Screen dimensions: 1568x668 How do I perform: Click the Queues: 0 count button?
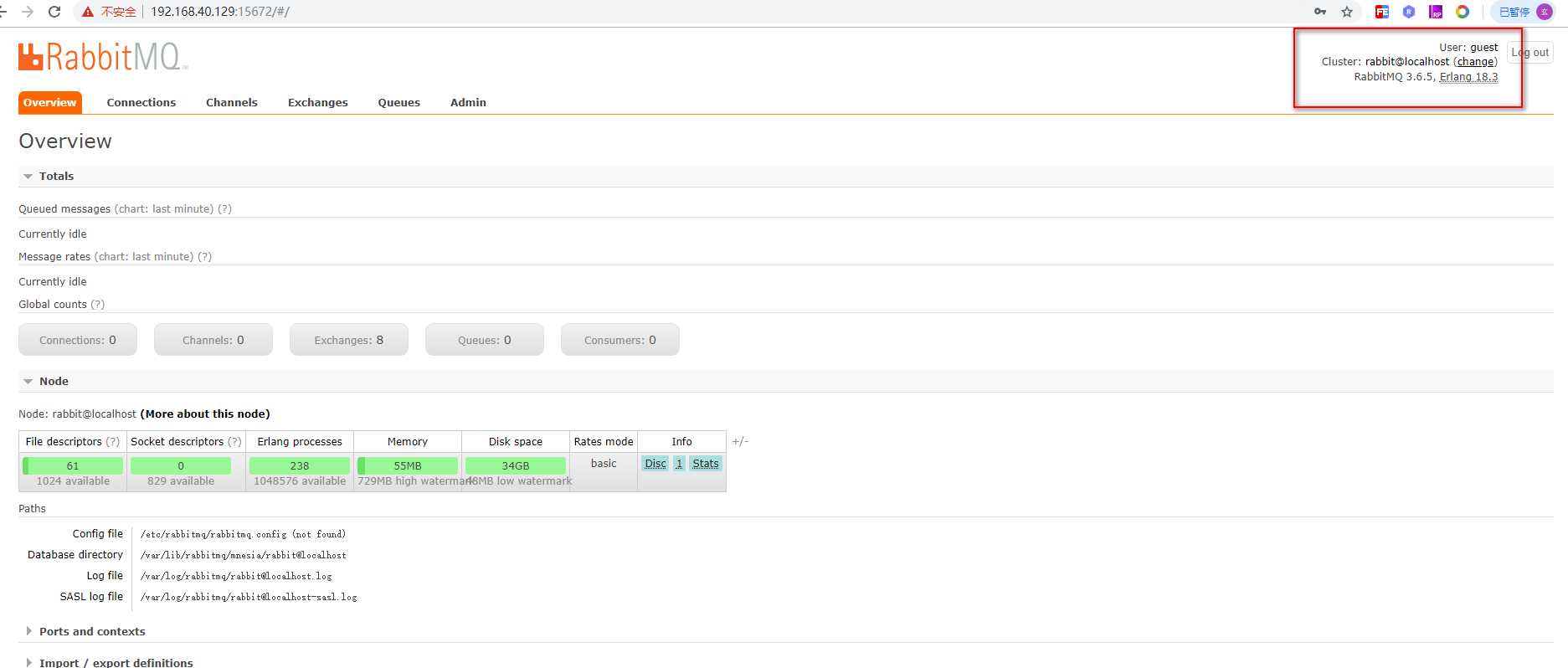tap(485, 340)
